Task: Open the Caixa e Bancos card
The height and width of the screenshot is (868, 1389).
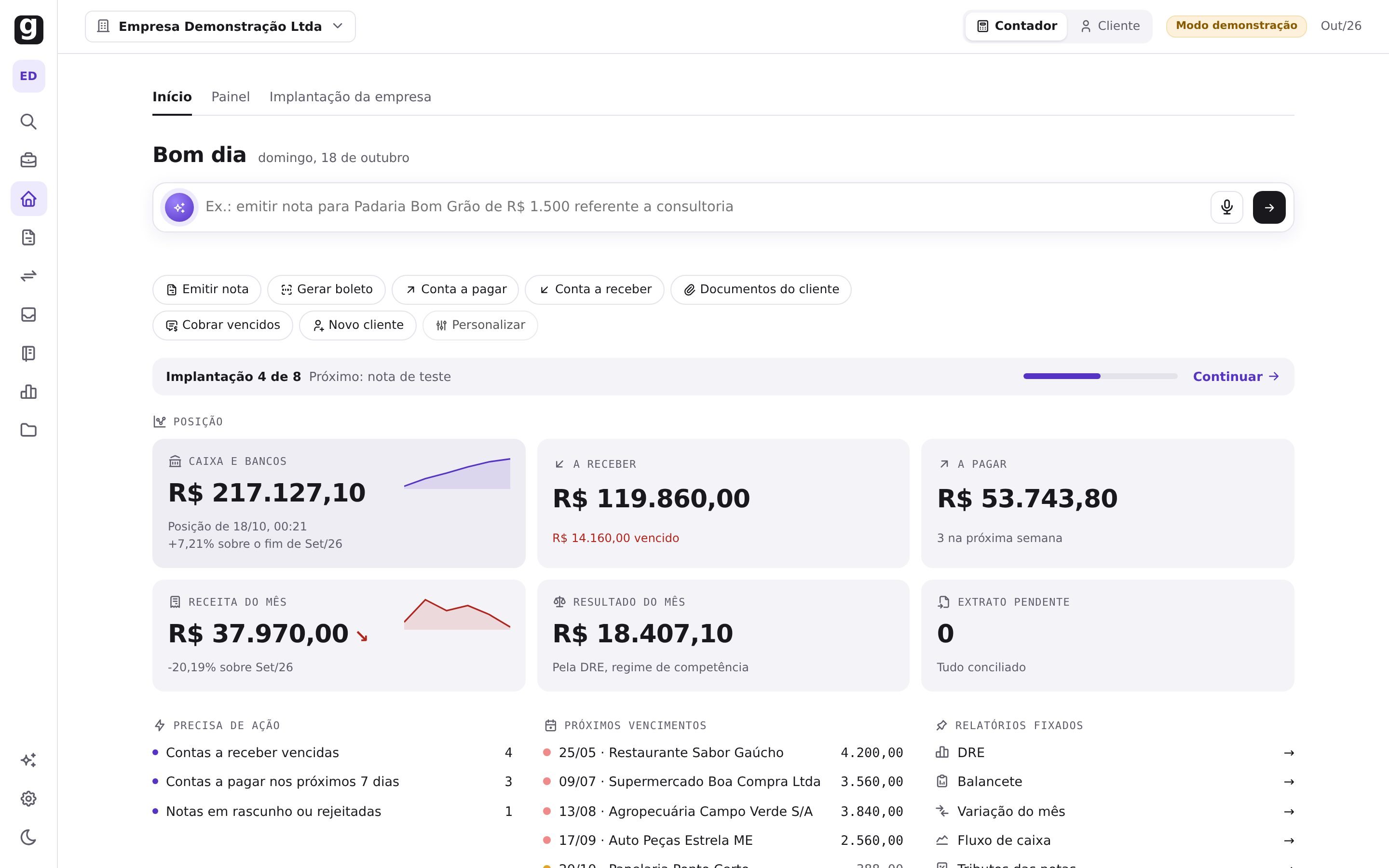Action: point(339,503)
